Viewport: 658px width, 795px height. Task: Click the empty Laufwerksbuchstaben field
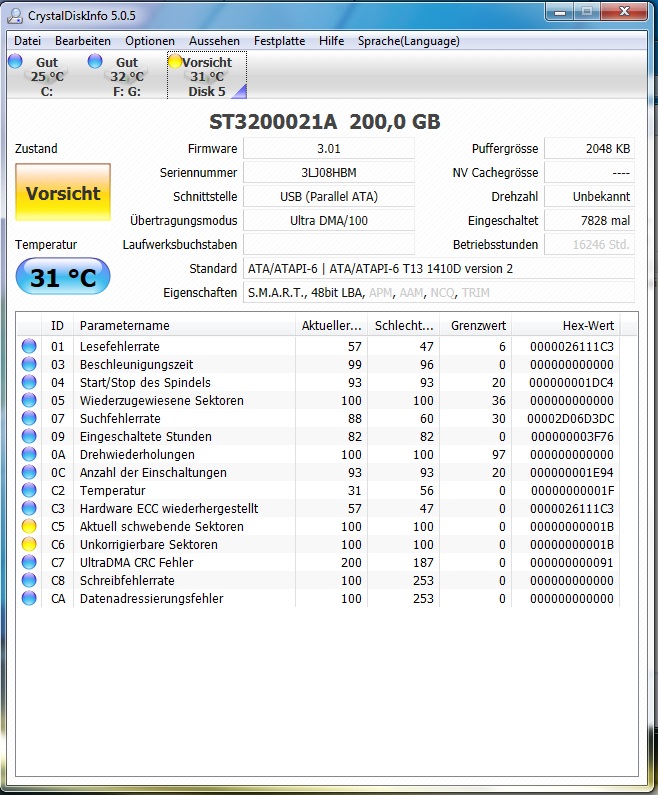pos(329,244)
